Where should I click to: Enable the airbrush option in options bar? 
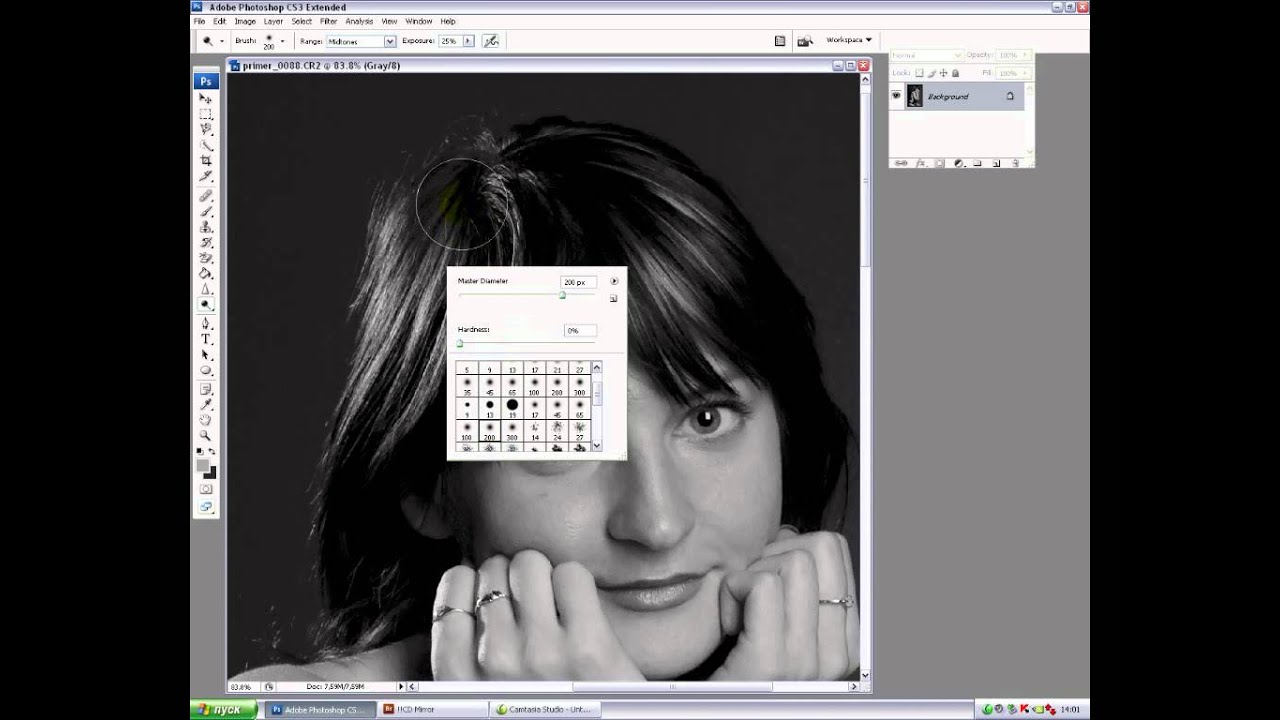click(x=490, y=41)
